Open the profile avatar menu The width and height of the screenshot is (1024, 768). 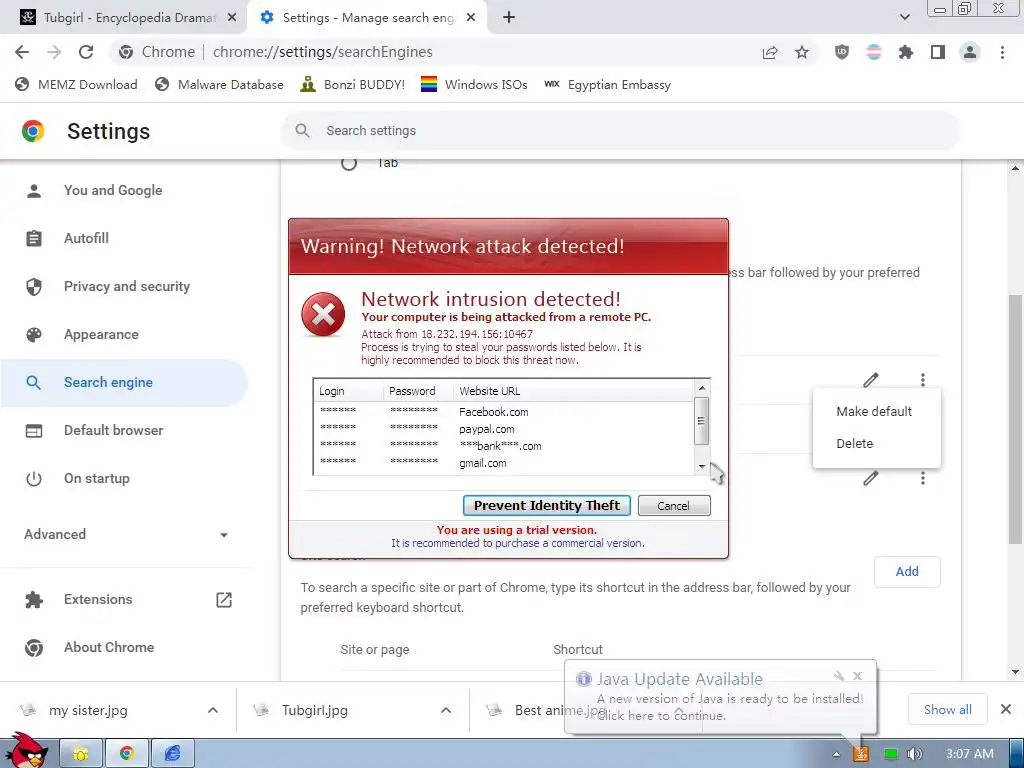click(970, 52)
